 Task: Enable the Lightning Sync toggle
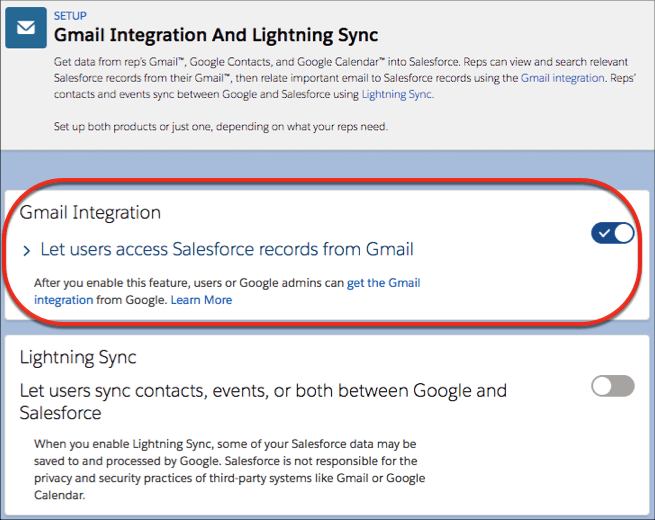pos(612,386)
